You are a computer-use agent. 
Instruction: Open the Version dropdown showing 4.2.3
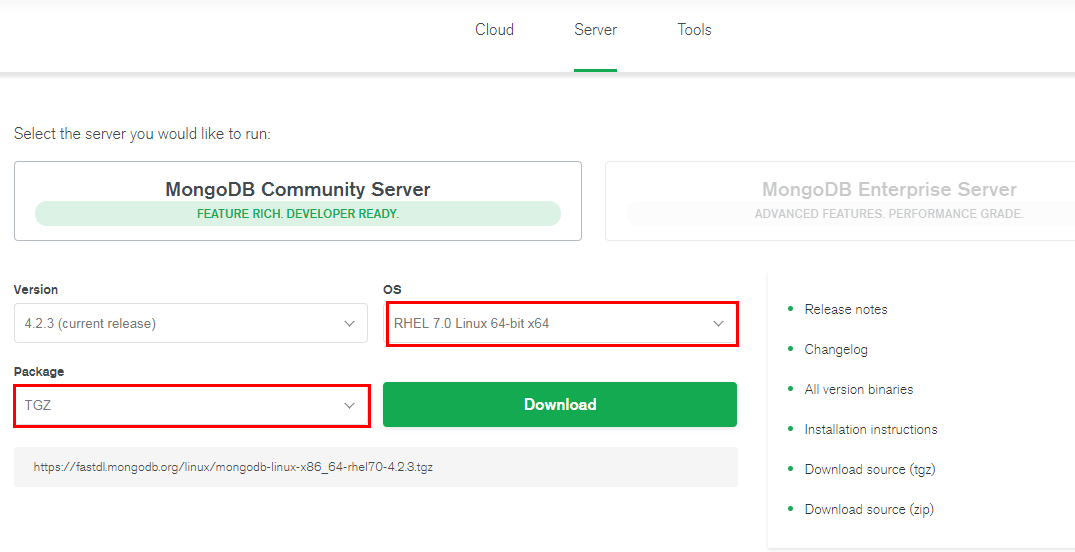click(191, 323)
